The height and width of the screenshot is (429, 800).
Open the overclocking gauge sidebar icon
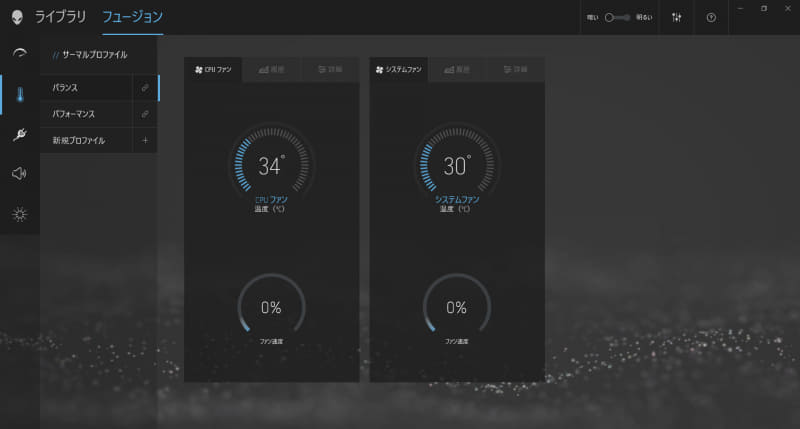[x=19, y=54]
